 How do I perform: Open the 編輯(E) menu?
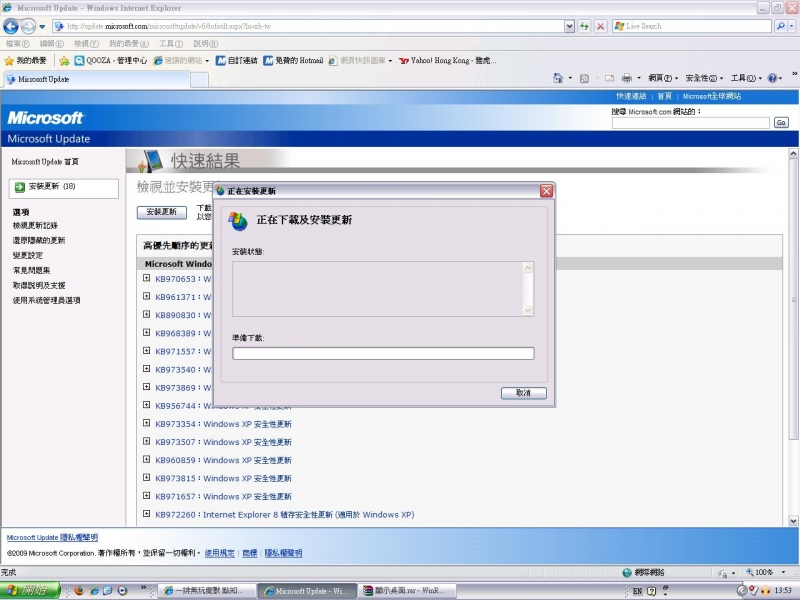click(52, 44)
